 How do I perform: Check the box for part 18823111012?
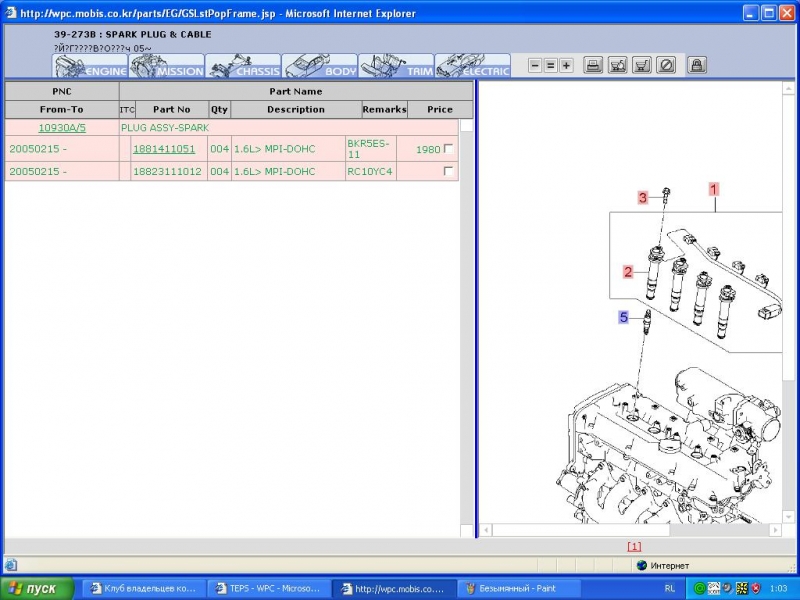point(448,171)
